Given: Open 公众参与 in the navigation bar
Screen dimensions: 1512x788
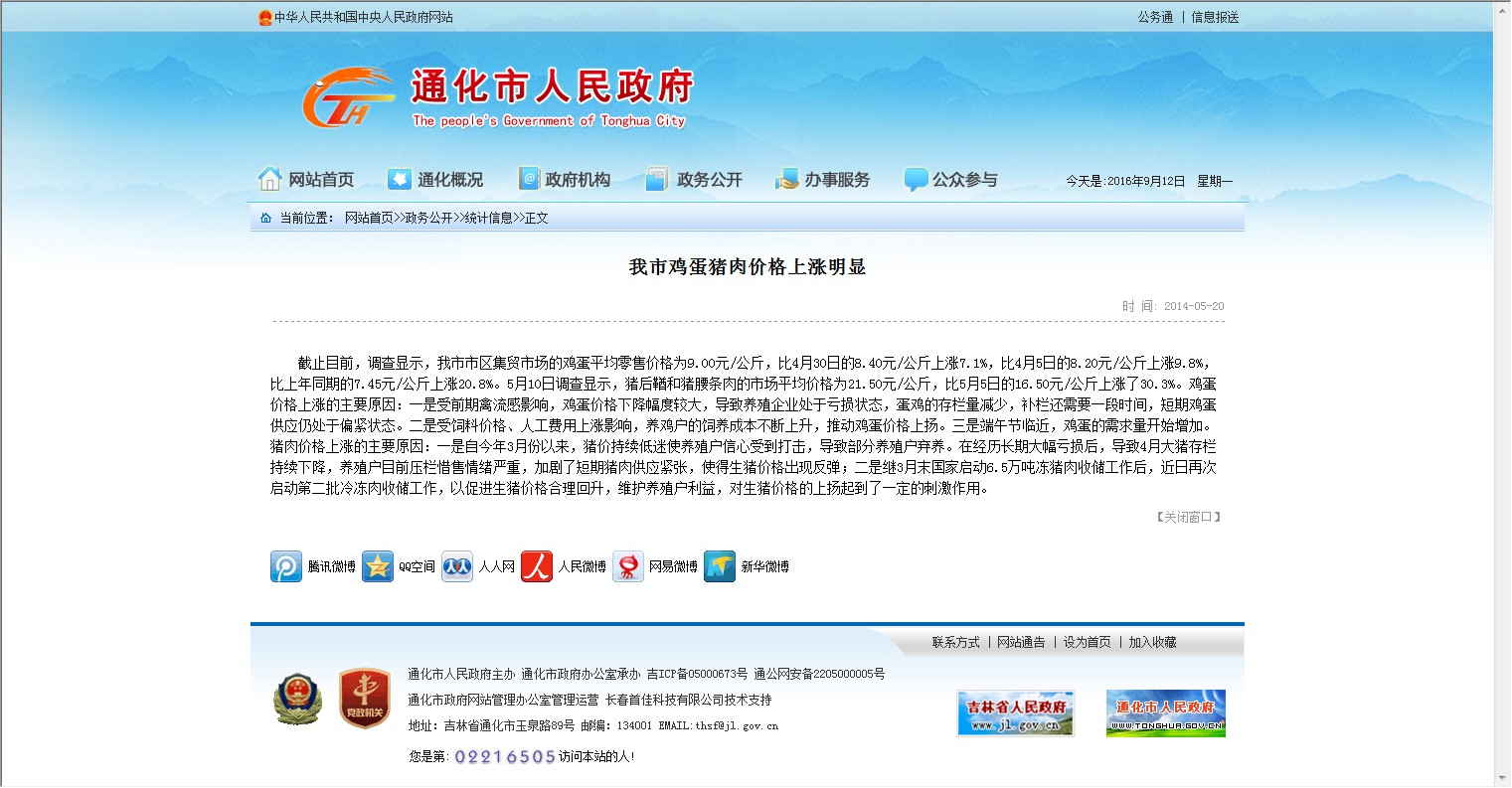Looking at the screenshot, I should coord(951,180).
